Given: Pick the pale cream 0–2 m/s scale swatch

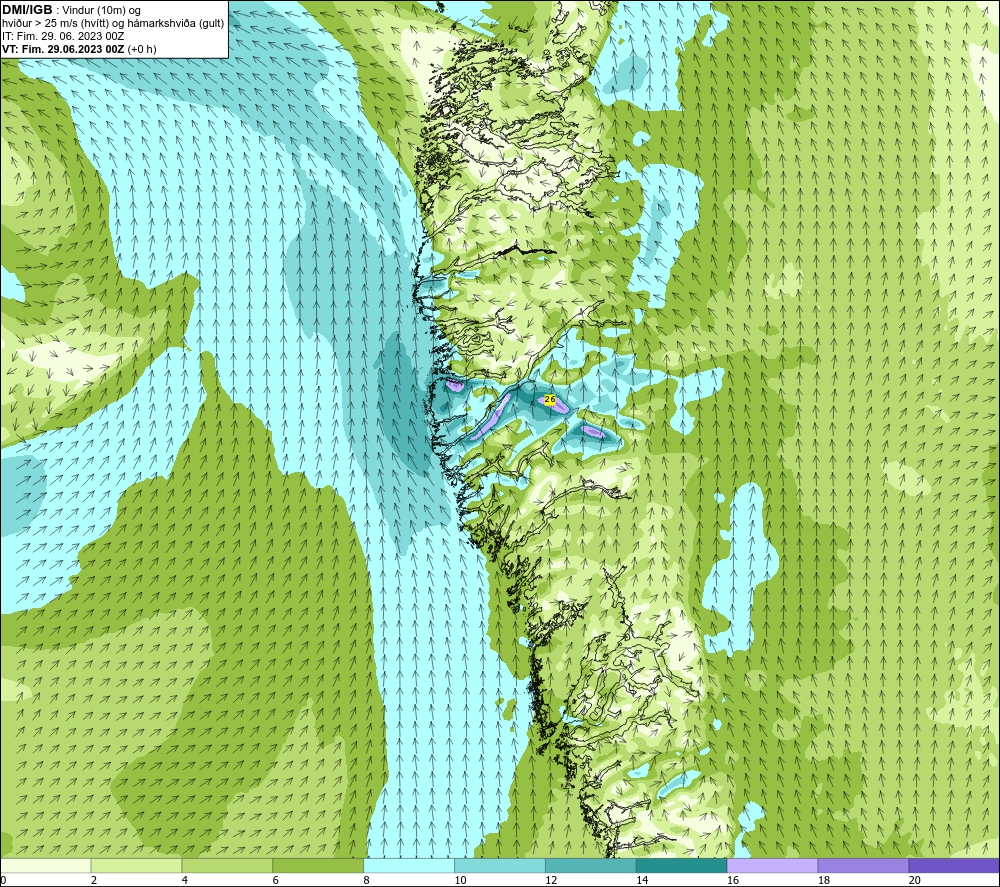Looking at the screenshot, I should click(45, 865).
